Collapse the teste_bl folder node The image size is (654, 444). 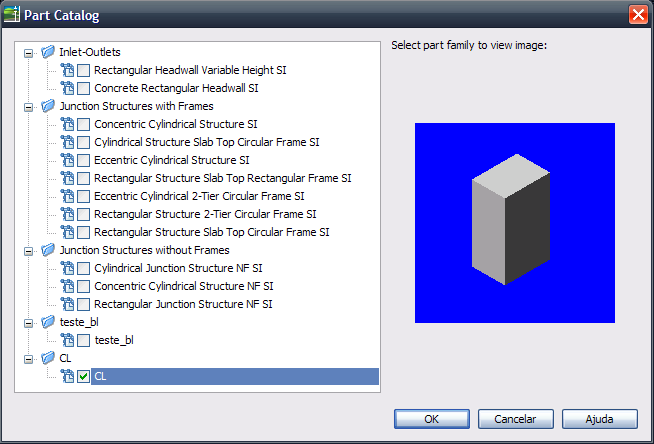click(28, 323)
